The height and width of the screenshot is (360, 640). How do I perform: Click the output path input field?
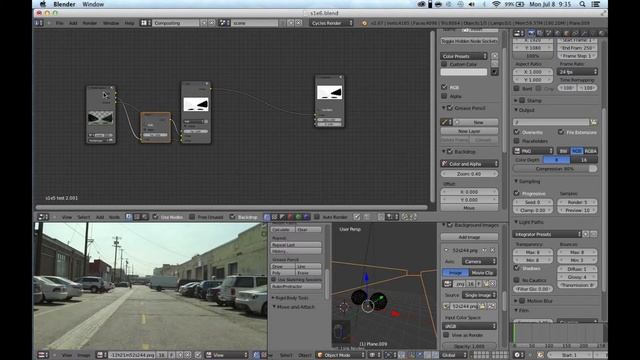[551, 122]
